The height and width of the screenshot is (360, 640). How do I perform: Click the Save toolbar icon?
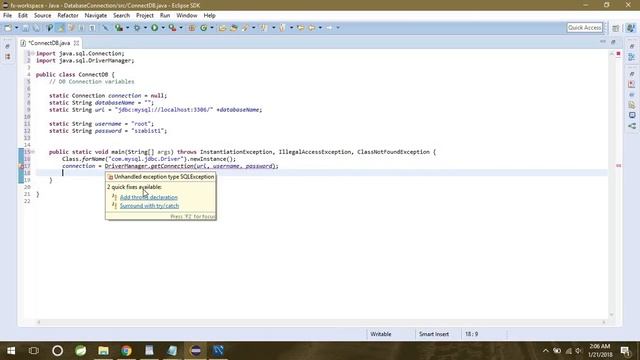25,28
